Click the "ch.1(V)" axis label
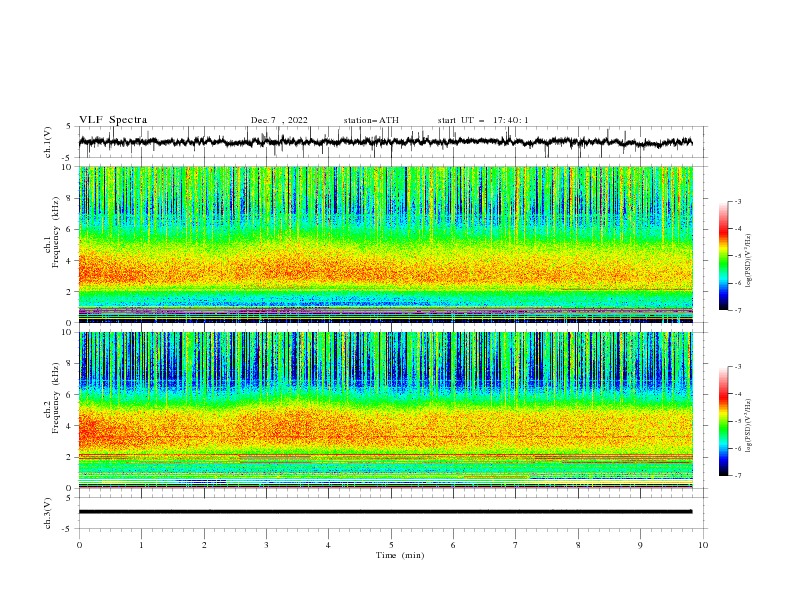Screen dimensions: 792x612 tap(48, 142)
